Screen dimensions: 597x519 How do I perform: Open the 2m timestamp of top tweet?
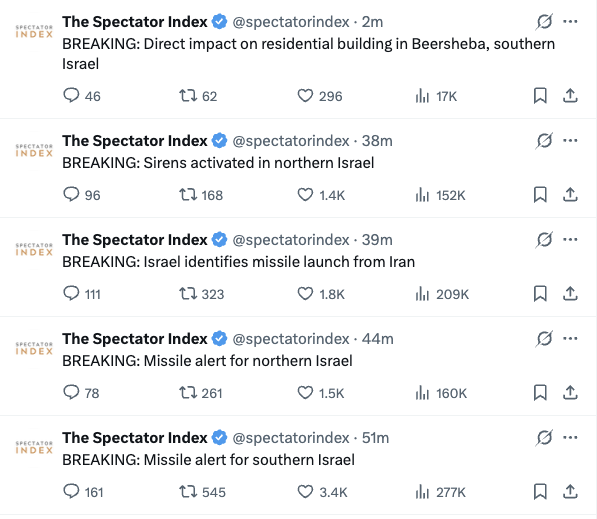tap(372, 22)
